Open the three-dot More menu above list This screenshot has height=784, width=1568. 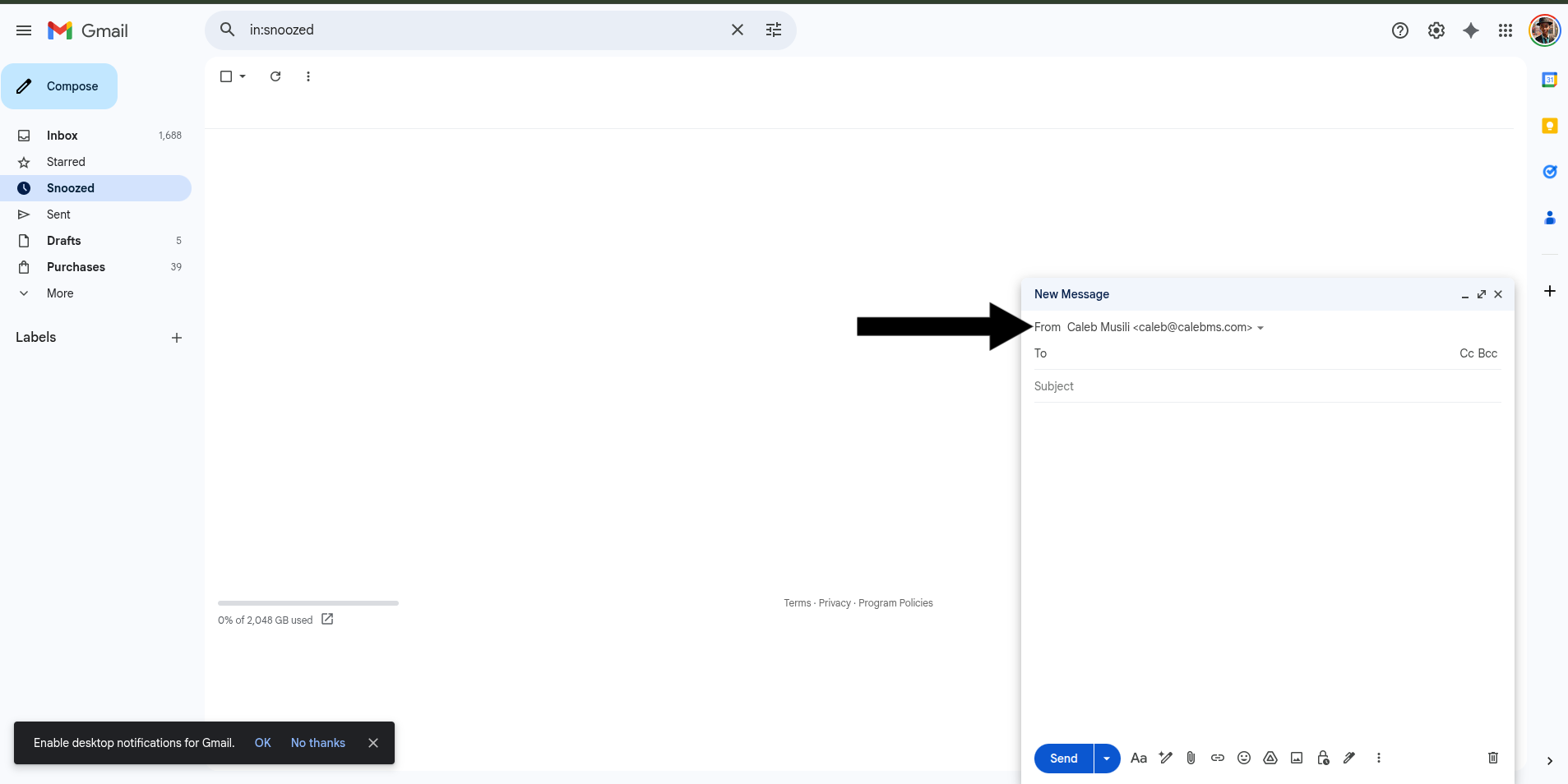pos(308,76)
